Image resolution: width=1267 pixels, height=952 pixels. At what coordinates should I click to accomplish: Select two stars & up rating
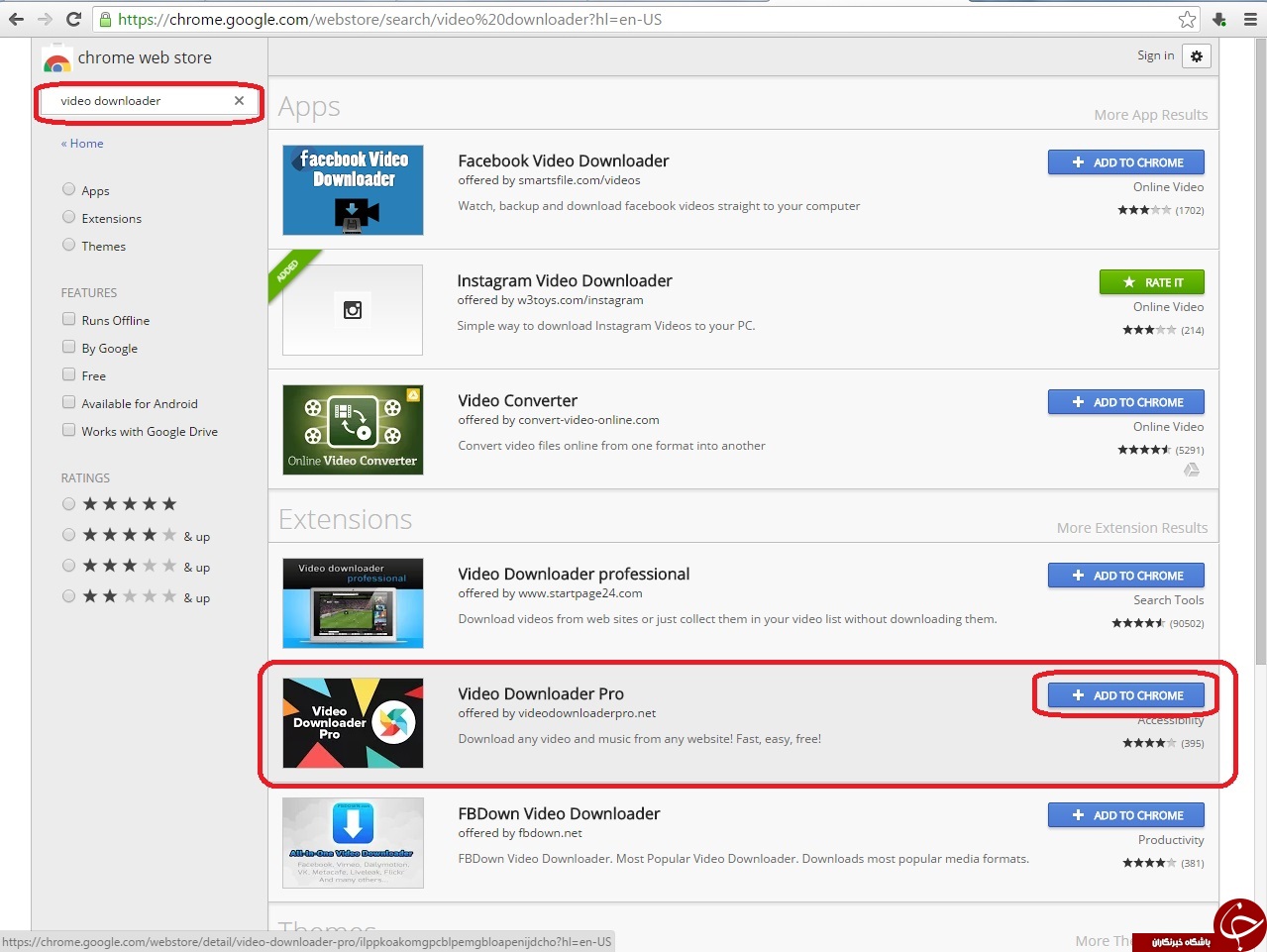coord(68,596)
